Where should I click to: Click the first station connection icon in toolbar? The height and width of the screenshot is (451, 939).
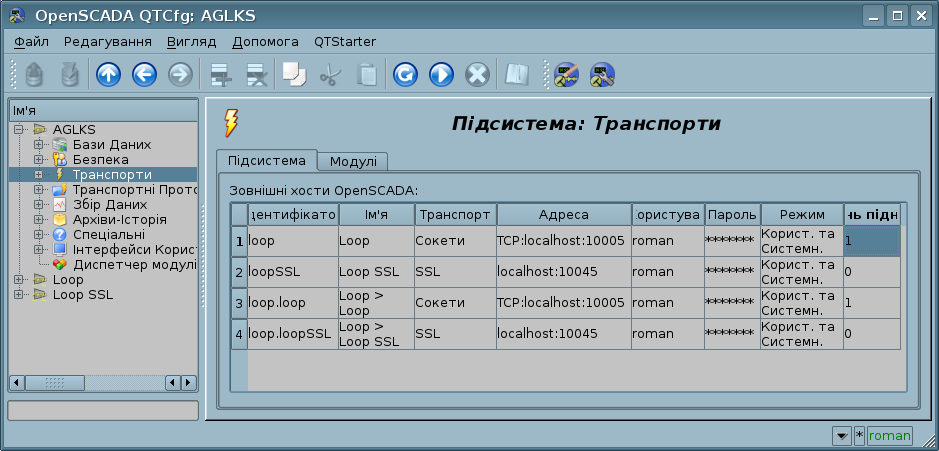pos(566,75)
